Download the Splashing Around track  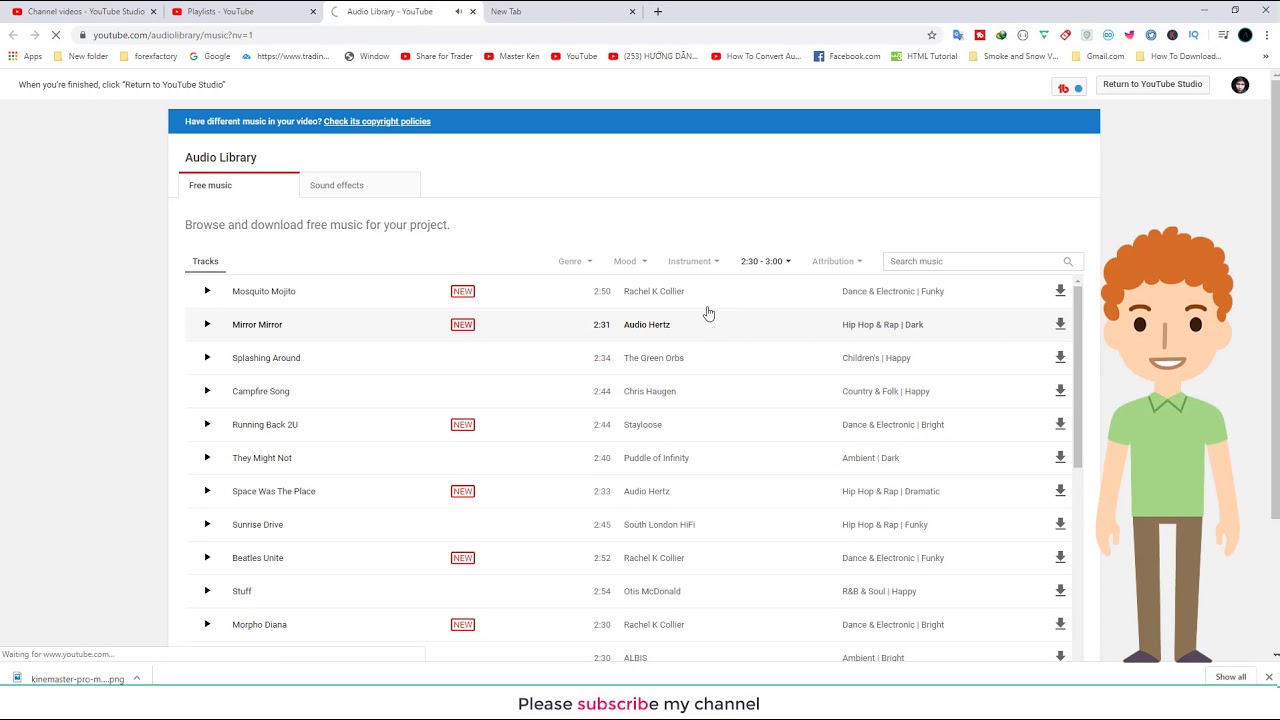pos(1060,357)
